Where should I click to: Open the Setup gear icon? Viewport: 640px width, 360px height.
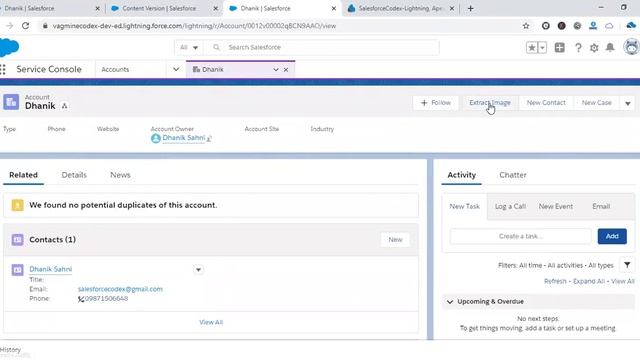point(594,48)
